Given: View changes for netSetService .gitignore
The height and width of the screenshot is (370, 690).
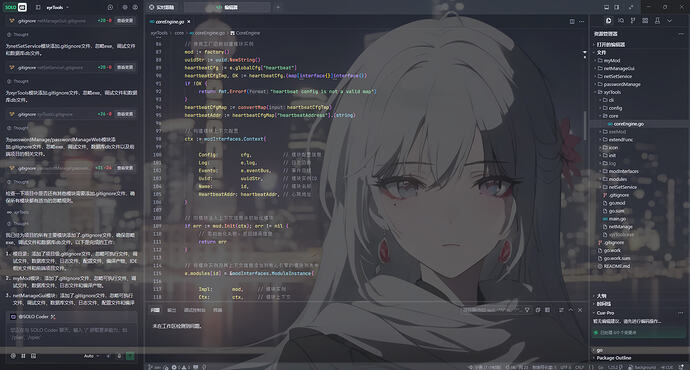Looking at the screenshot, I should click(x=125, y=67).
